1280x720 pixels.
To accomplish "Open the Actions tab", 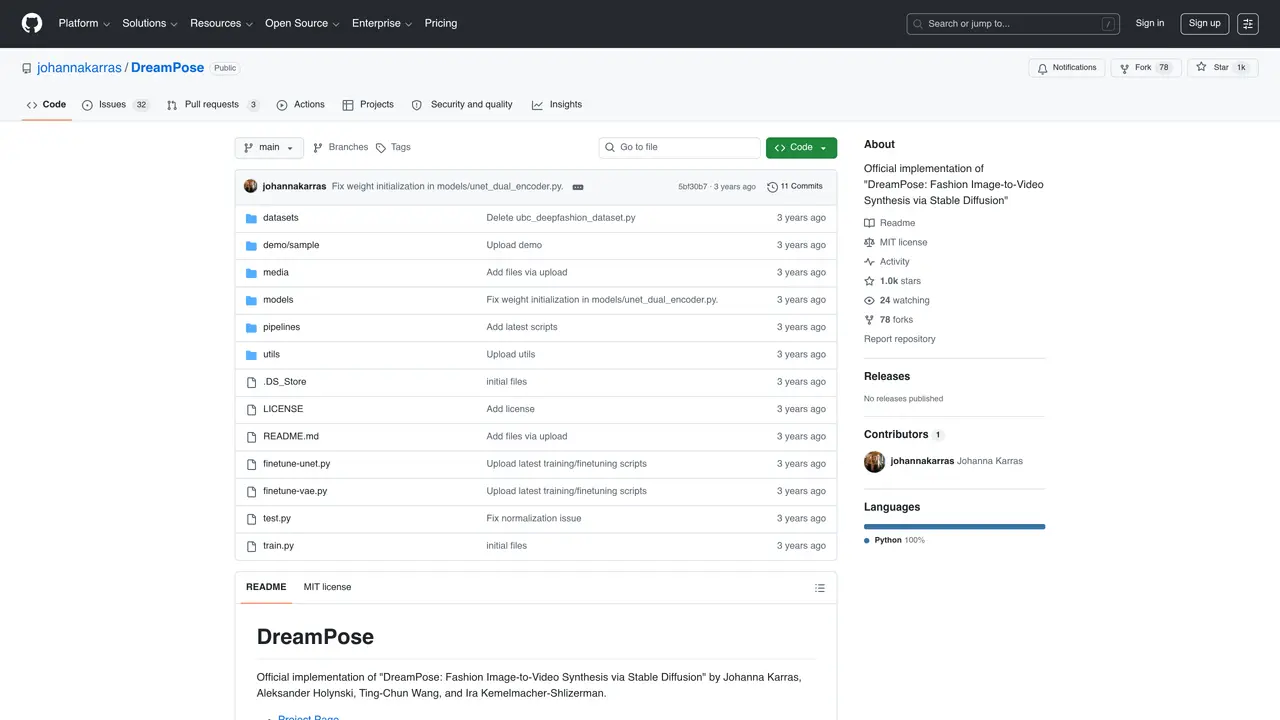I will point(300,105).
